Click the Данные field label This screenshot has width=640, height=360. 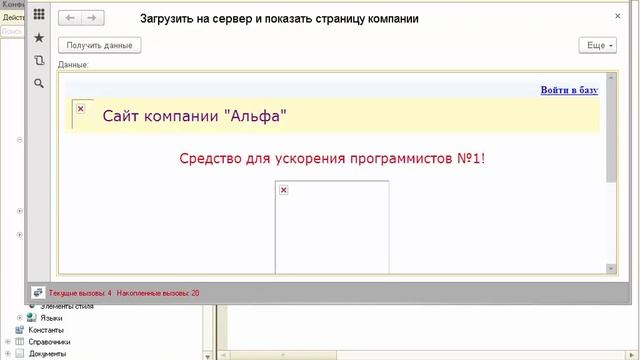(73, 64)
